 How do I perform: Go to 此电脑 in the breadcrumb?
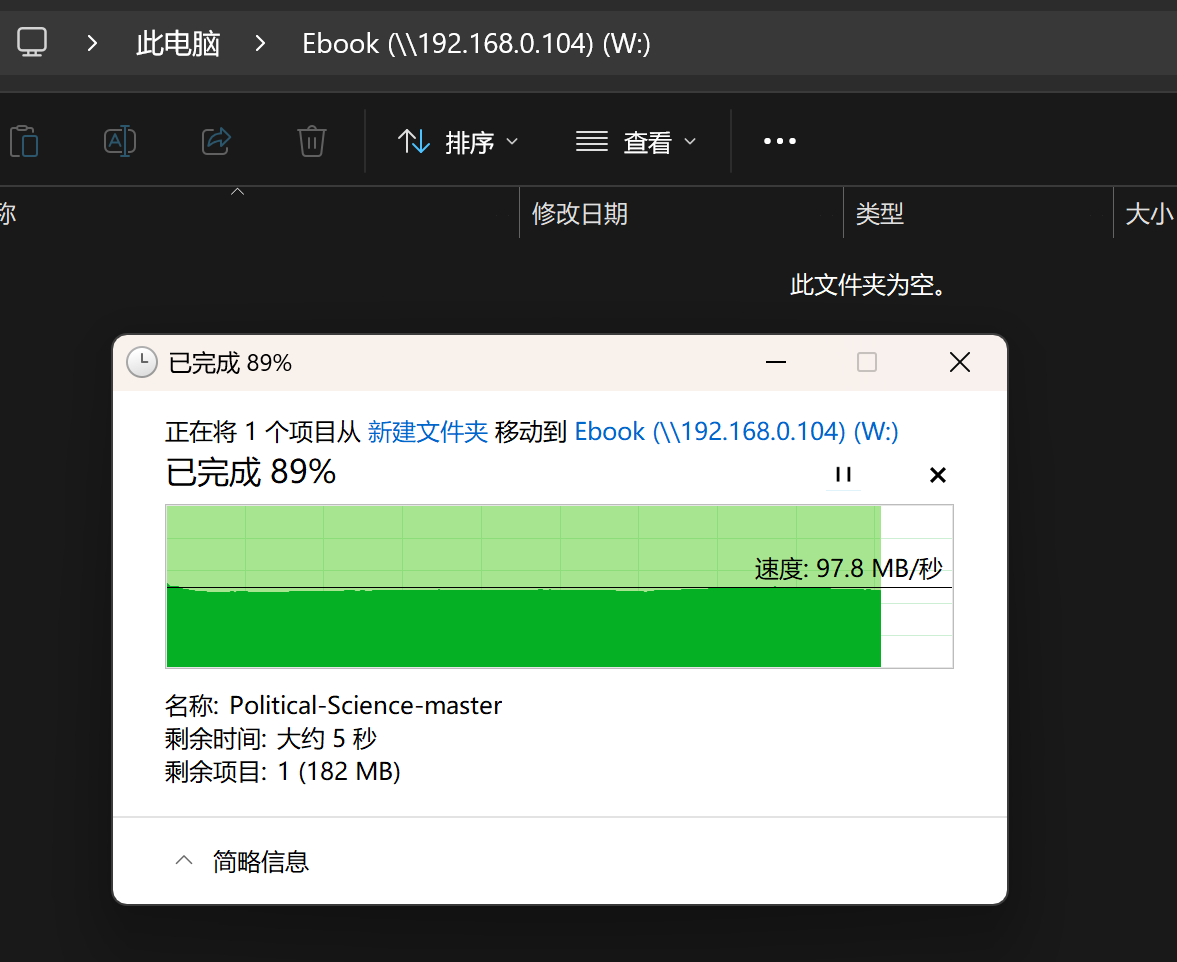pyautogui.click(x=178, y=44)
